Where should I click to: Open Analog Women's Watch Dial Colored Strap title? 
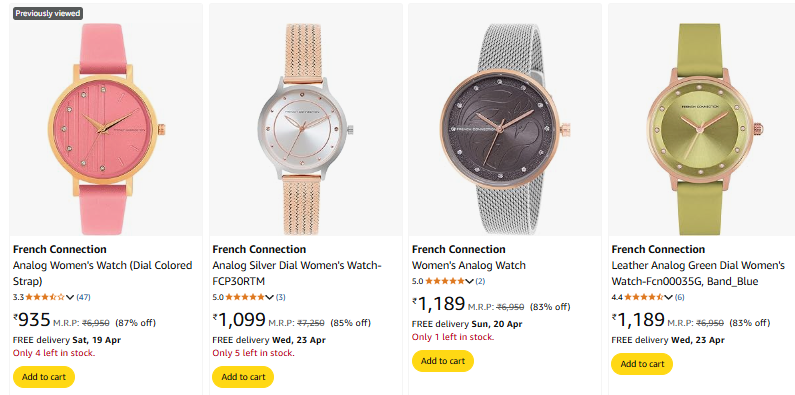click(103, 273)
